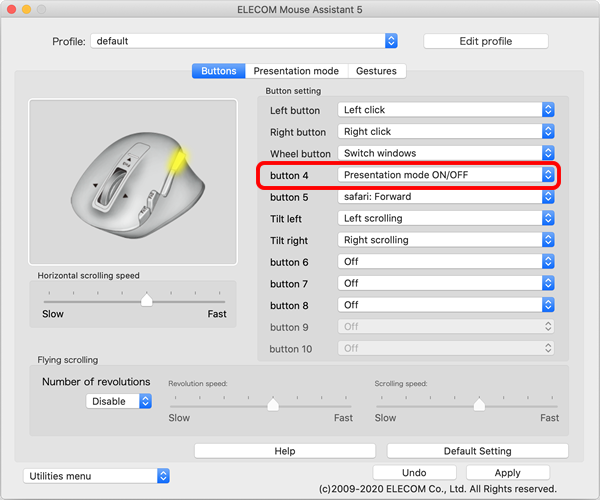Open Number of revolutions dropdown showing Disable
Image resolution: width=600 pixels, height=500 pixels.
(x=119, y=401)
